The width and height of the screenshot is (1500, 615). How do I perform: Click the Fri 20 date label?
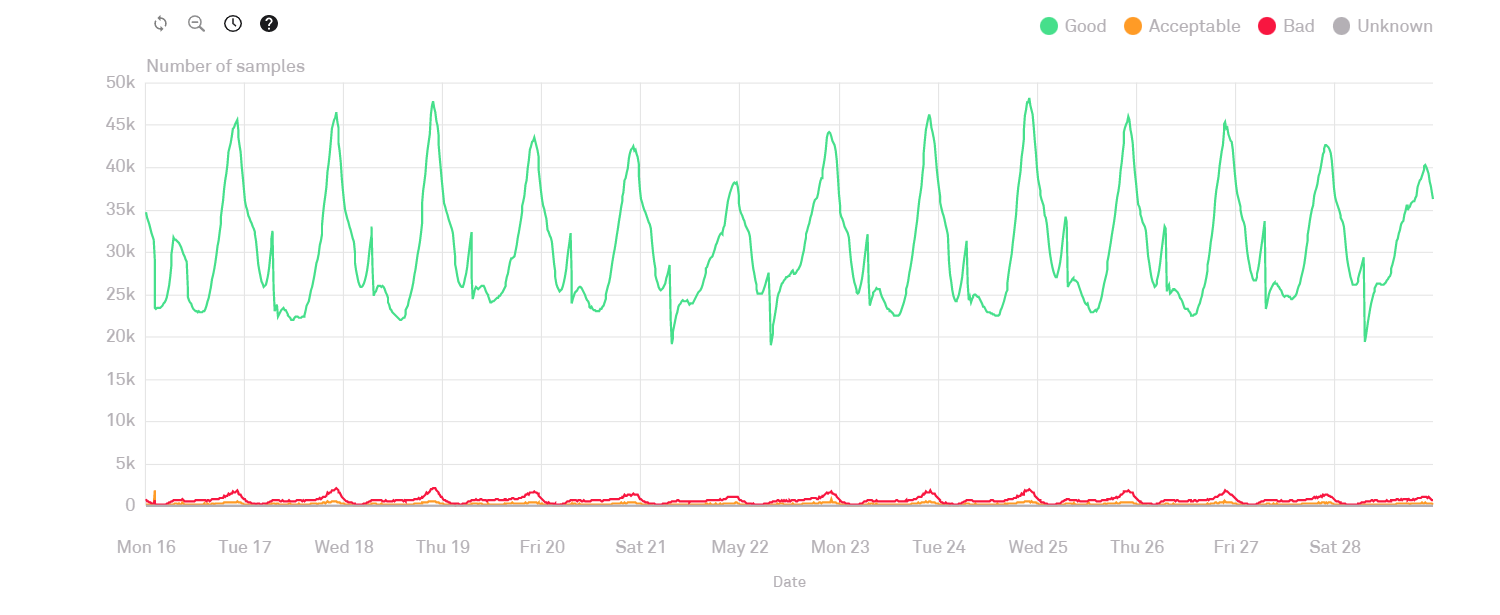pos(542,547)
